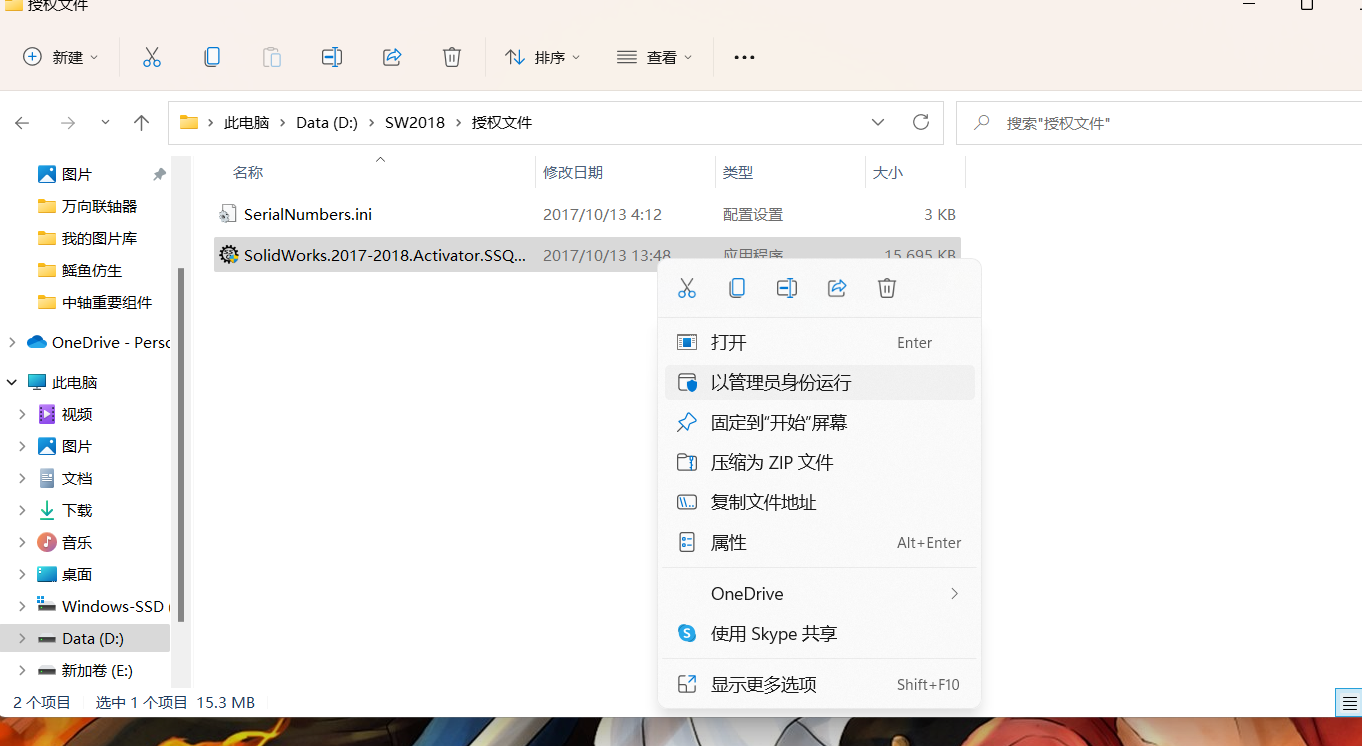Click the Share icon in the toolbar
The width and height of the screenshot is (1362, 746).
392,57
